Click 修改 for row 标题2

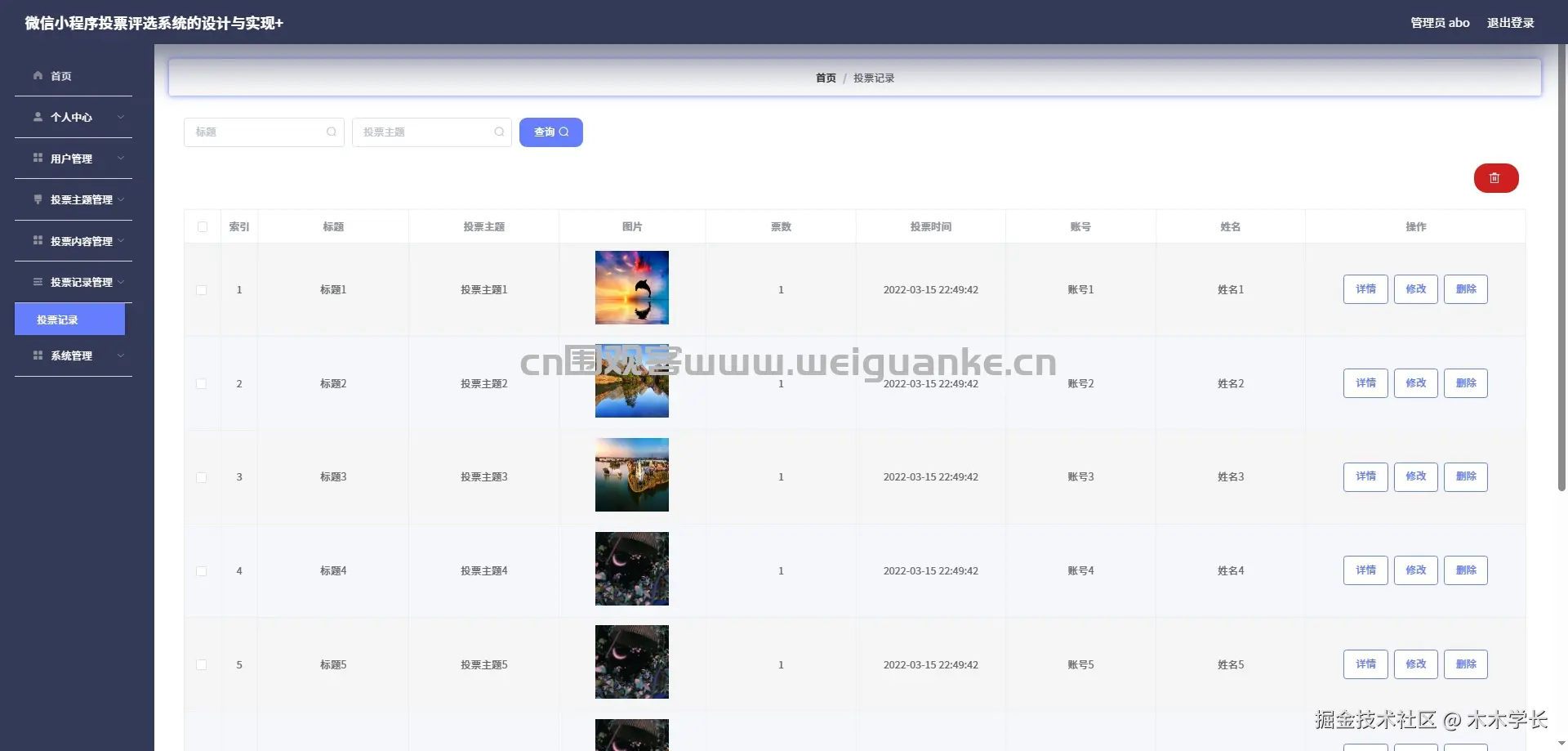point(1416,383)
